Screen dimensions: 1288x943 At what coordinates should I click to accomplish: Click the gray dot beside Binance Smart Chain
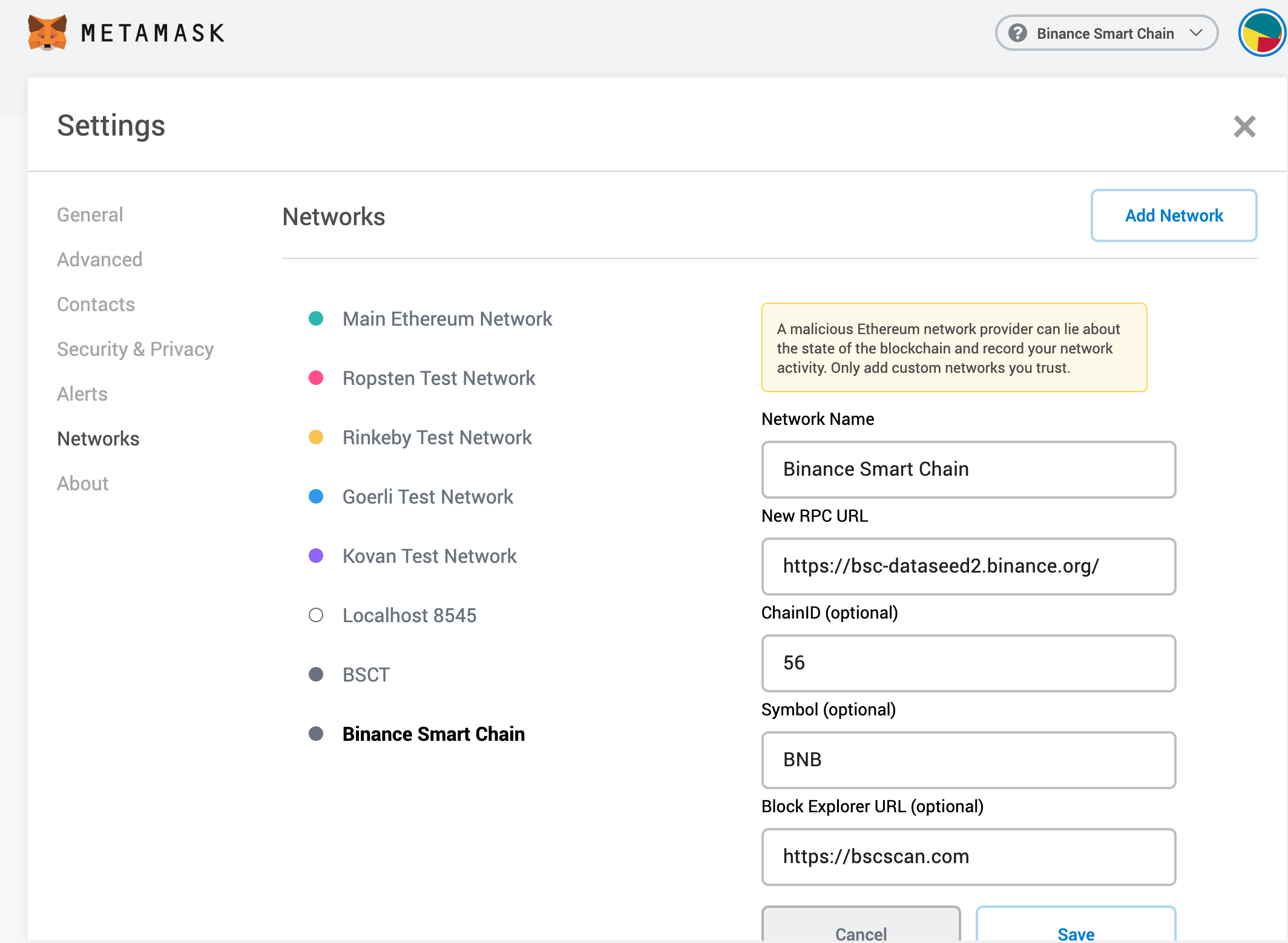[x=316, y=734]
